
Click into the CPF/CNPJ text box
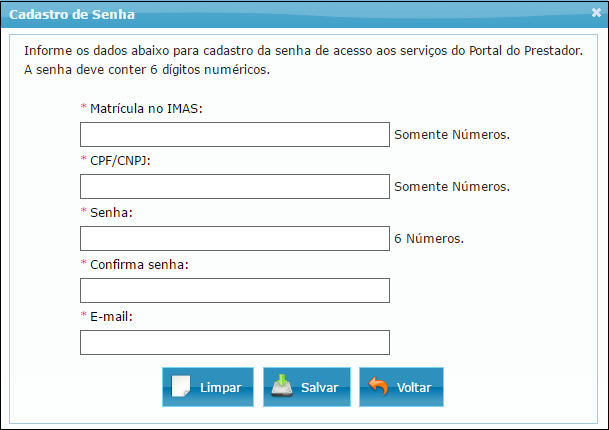point(234,187)
